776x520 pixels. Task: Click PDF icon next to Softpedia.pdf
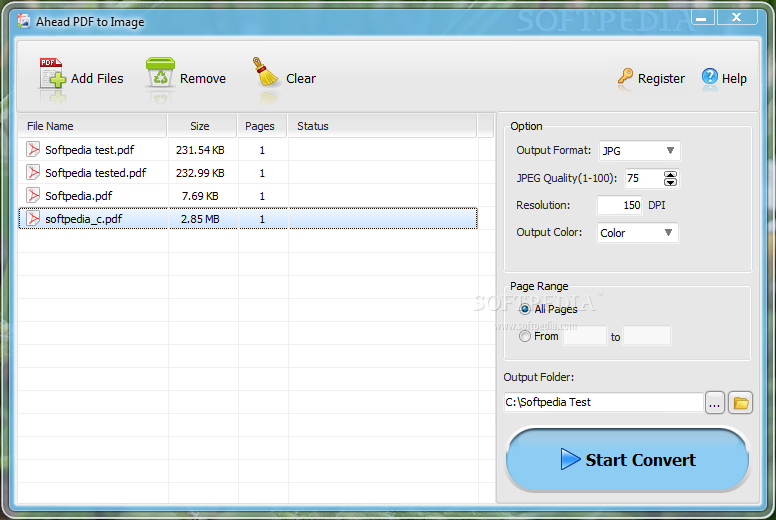coord(33,195)
